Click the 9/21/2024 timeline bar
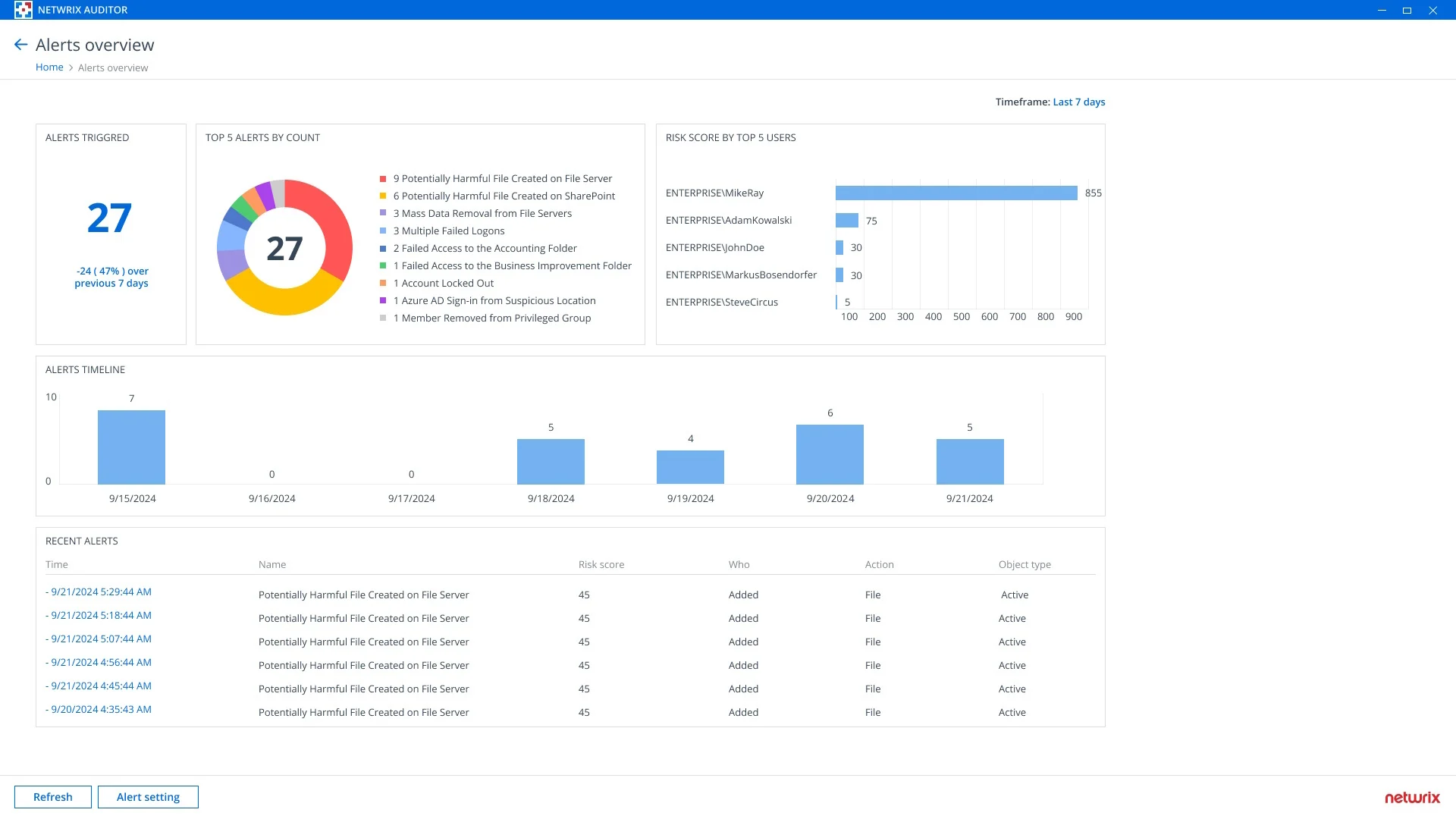 point(970,461)
